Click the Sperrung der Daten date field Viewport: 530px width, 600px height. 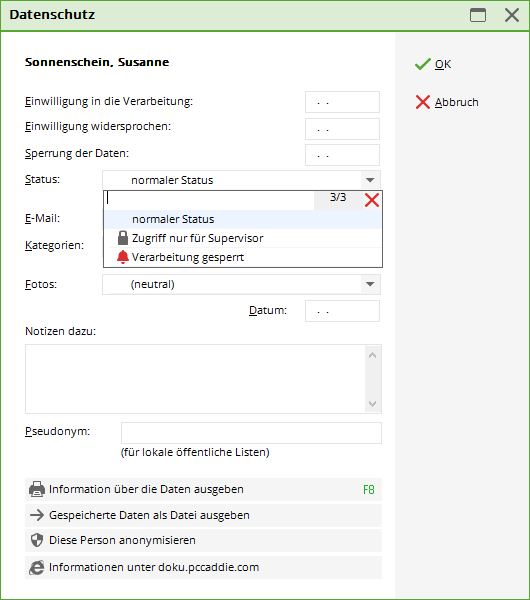click(x=342, y=155)
